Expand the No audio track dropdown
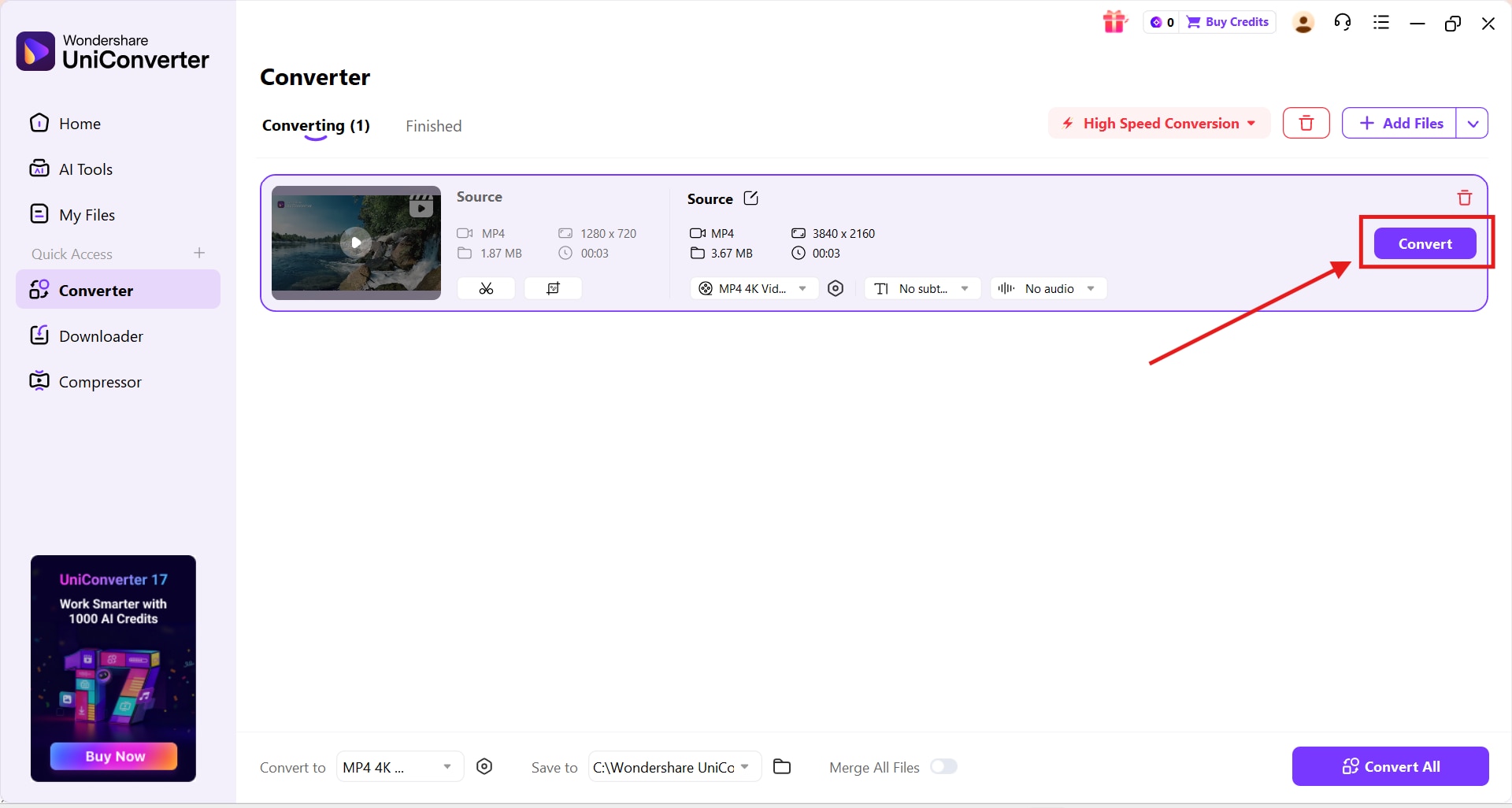 pos(1047,288)
